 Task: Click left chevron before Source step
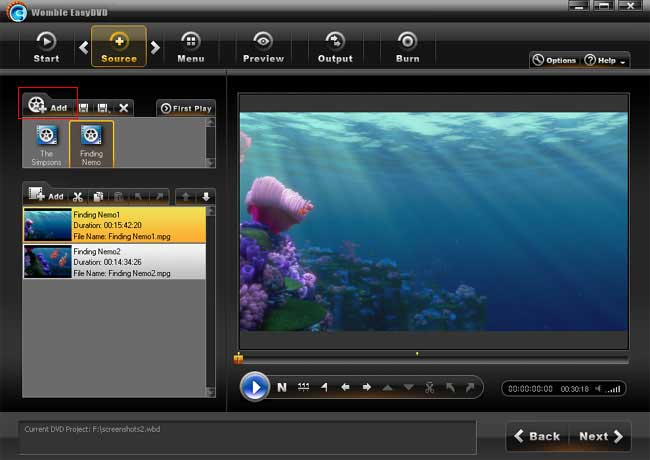[x=82, y=46]
